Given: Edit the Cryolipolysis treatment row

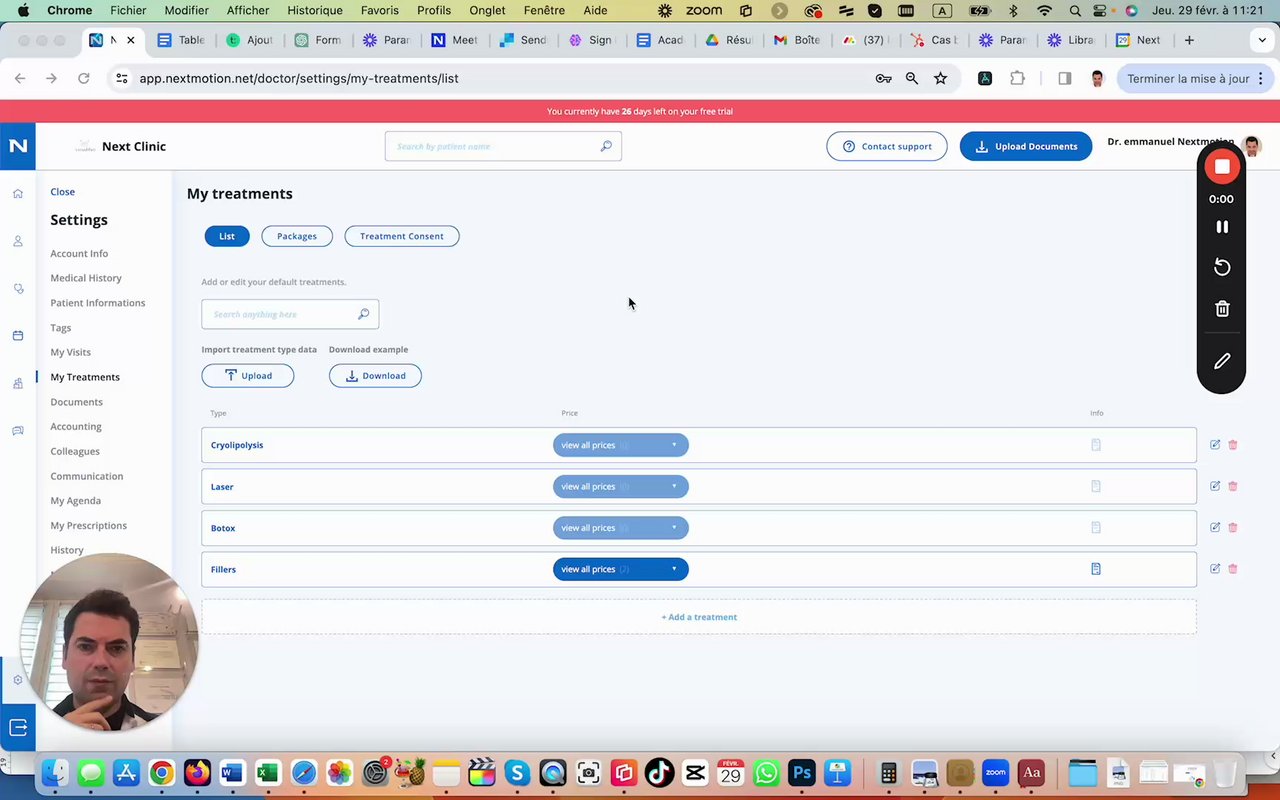Looking at the screenshot, I should (x=1215, y=445).
